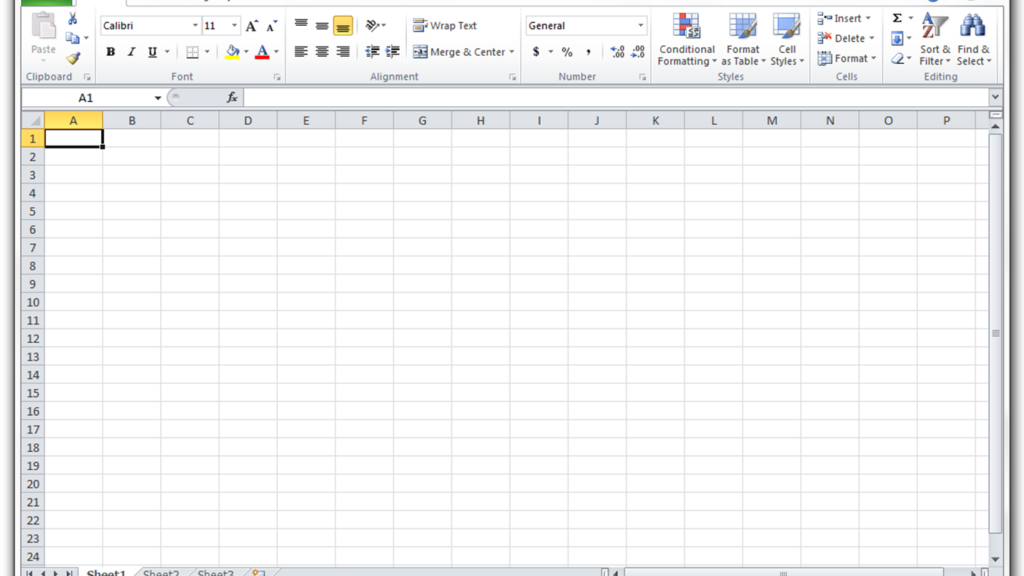Click the Cut (scissors) icon
1024x576 pixels.
point(72,18)
